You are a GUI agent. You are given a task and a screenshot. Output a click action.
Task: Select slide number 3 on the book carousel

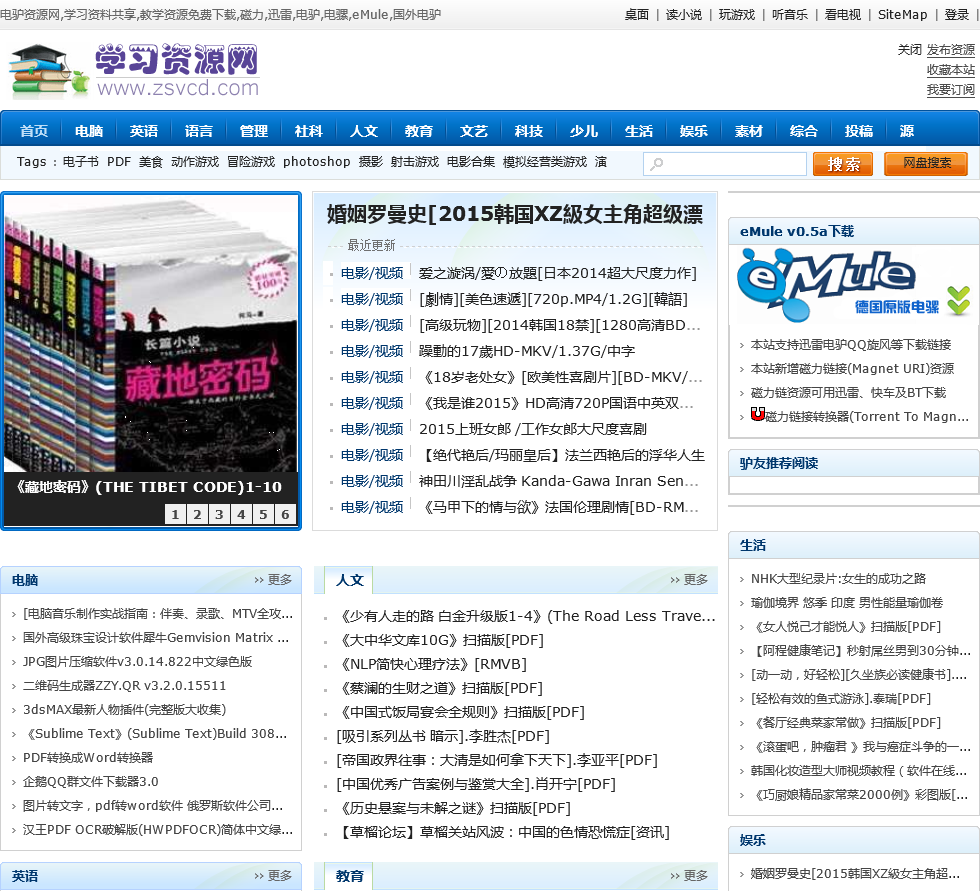coord(219,515)
